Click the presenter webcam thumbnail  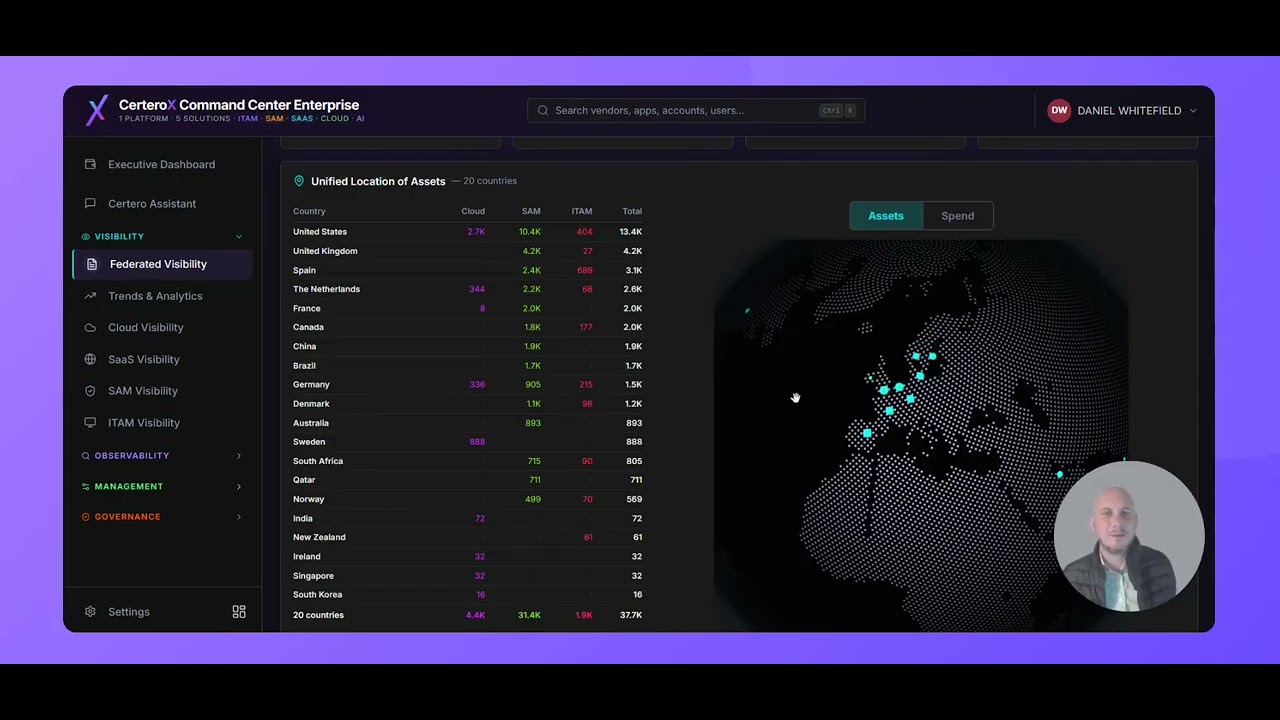click(x=1129, y=536)
